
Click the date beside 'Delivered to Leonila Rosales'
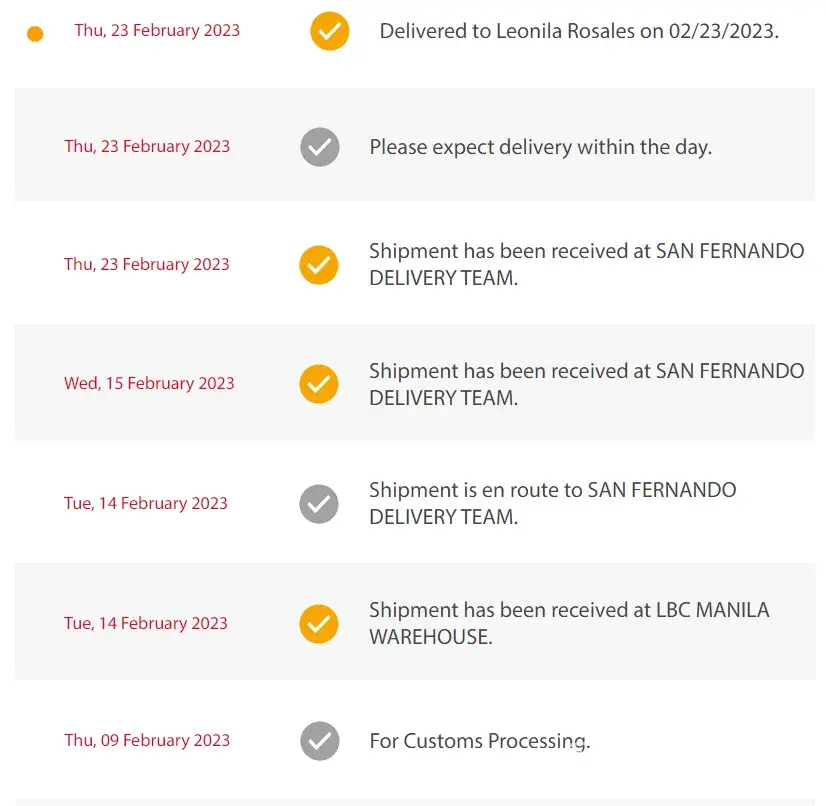point(157,30)
